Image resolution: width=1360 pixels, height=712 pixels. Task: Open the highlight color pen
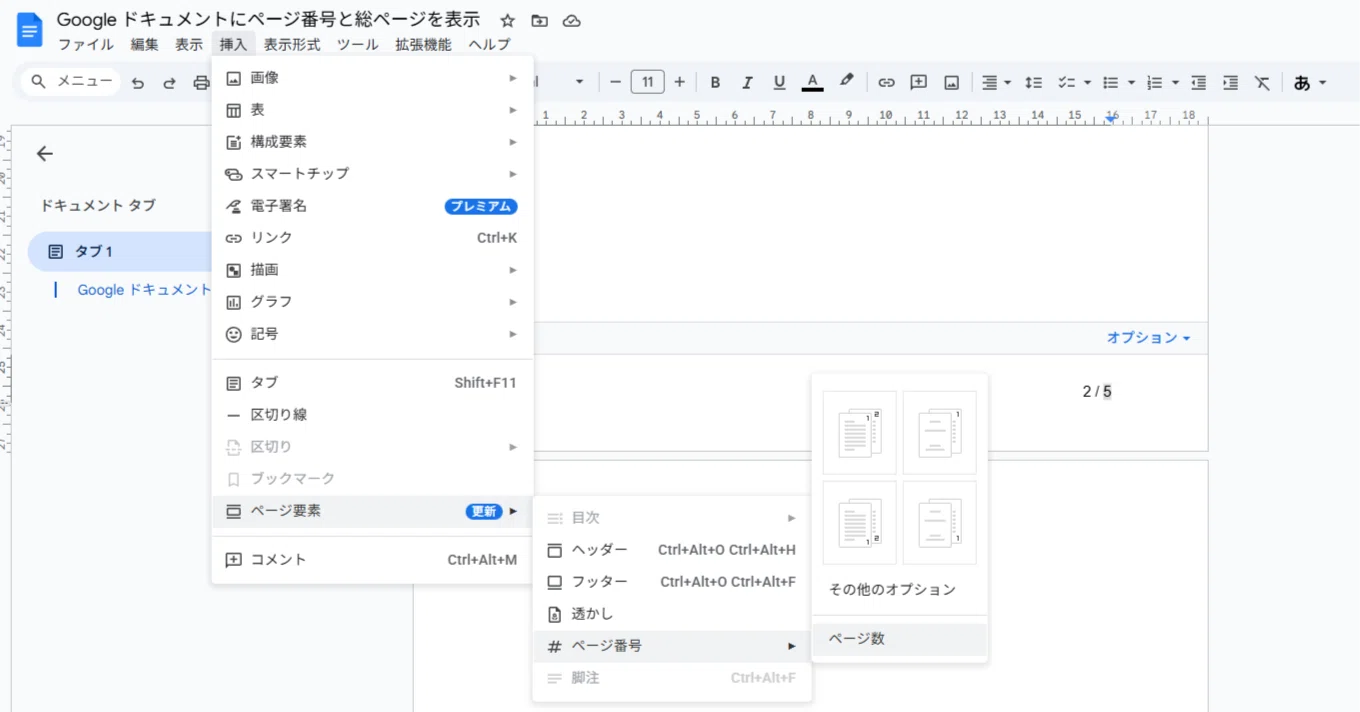[x=846, y=82]
